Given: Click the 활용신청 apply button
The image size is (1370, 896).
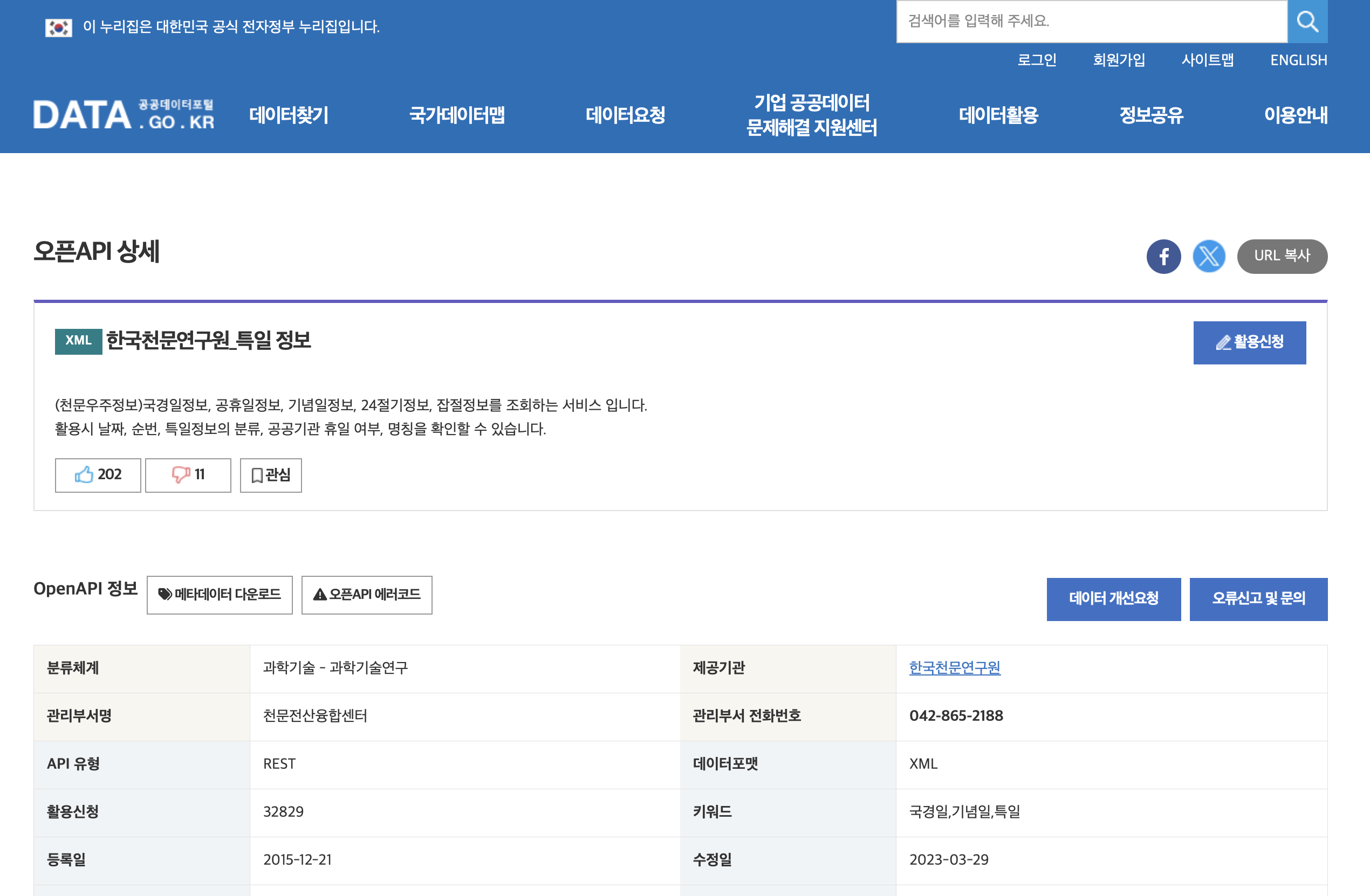Looking at the screenshot, I should pos(1249,342).
